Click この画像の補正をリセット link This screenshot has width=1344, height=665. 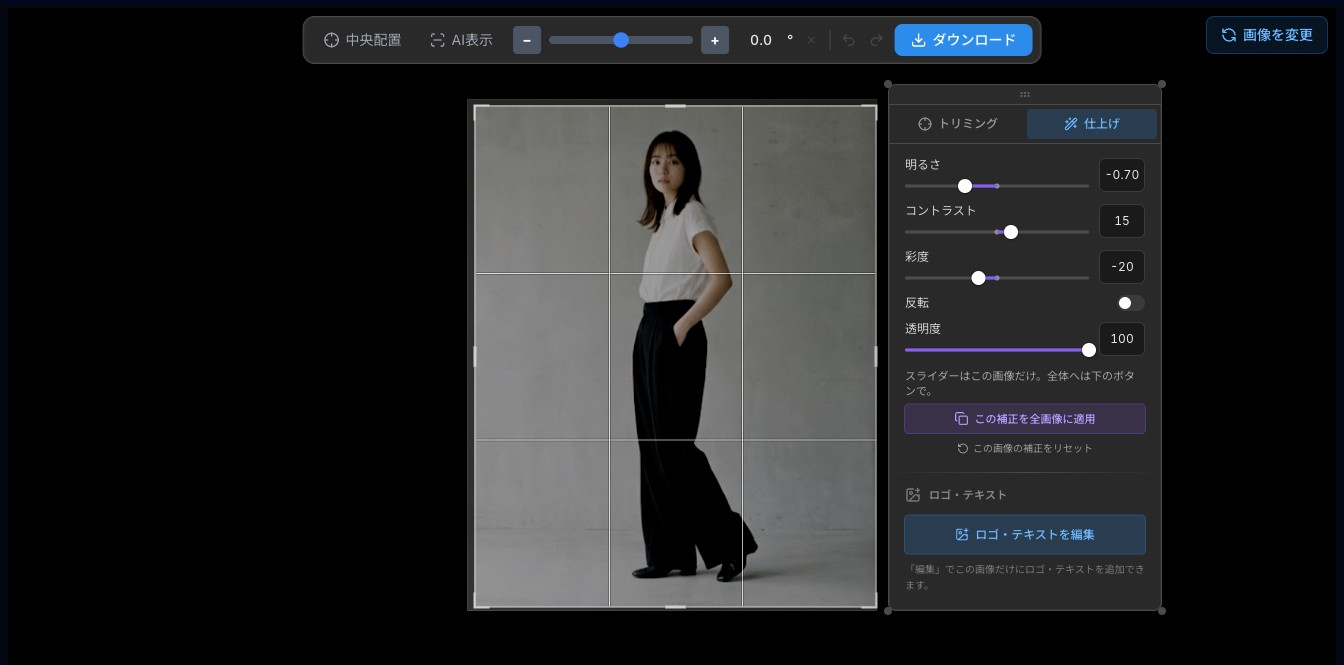point(1025,448)
